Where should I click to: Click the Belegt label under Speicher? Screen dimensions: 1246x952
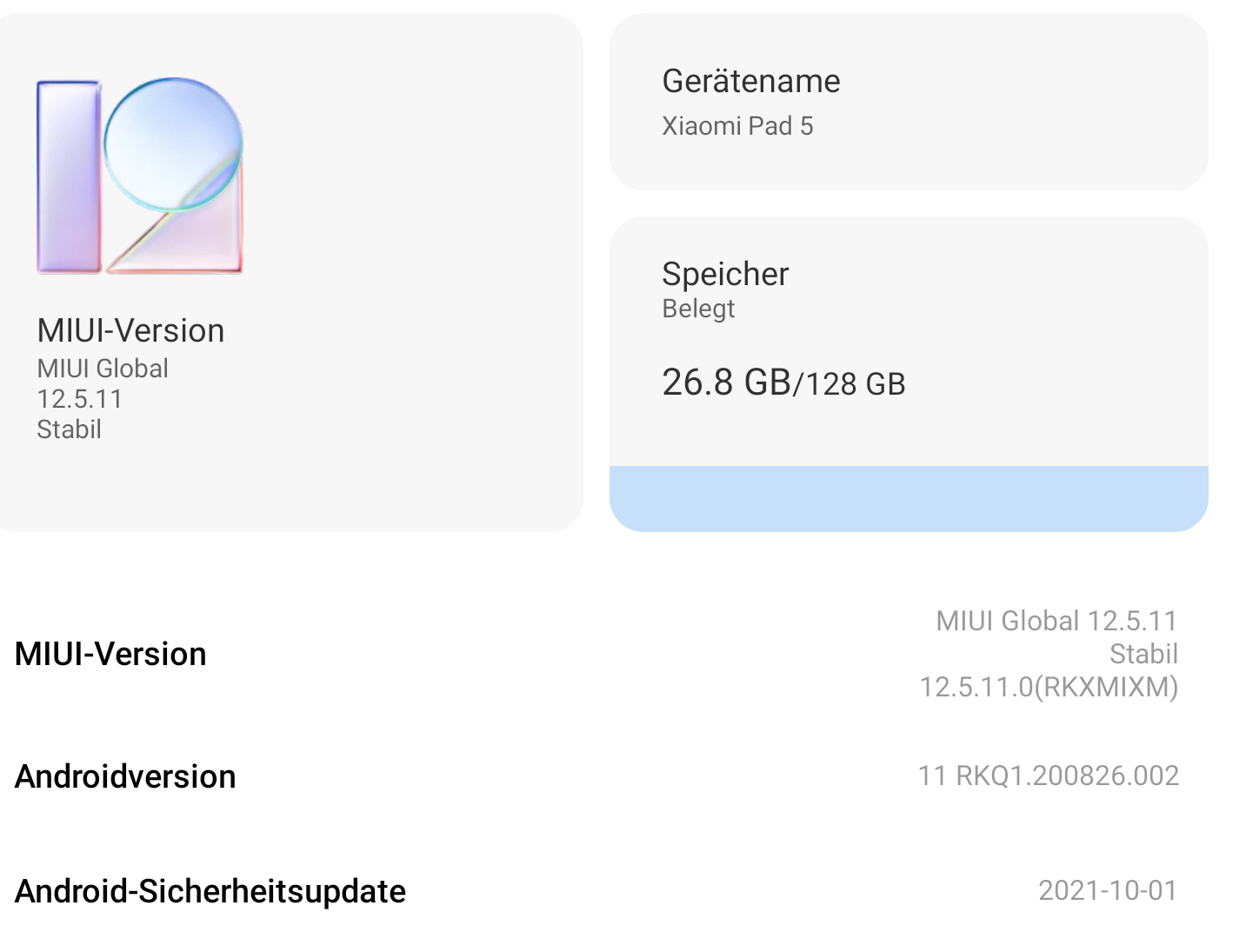point(698,309)
